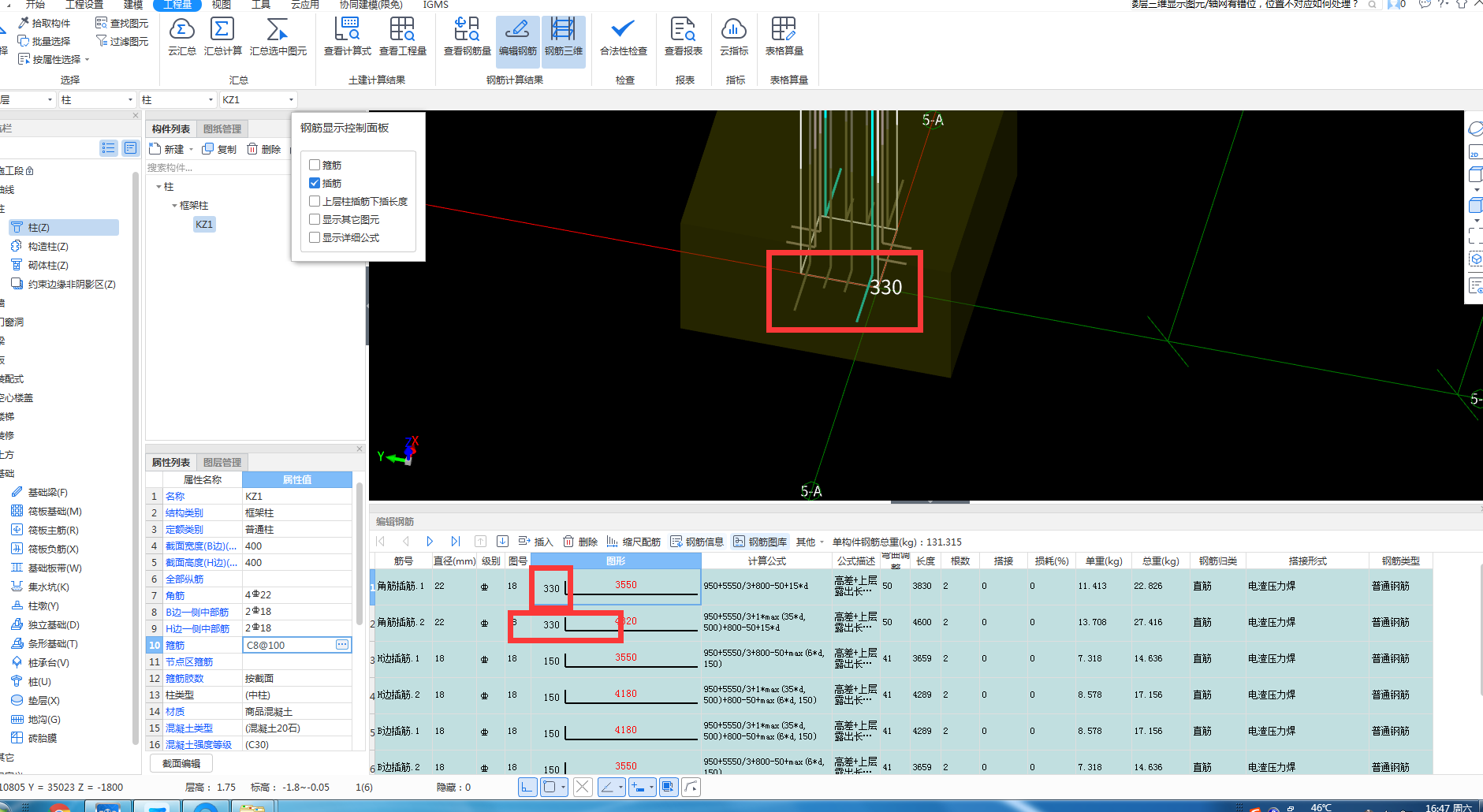Screen dimensions: 1483x812
Task: Click the 图形 column header
Action: [616, 561]
